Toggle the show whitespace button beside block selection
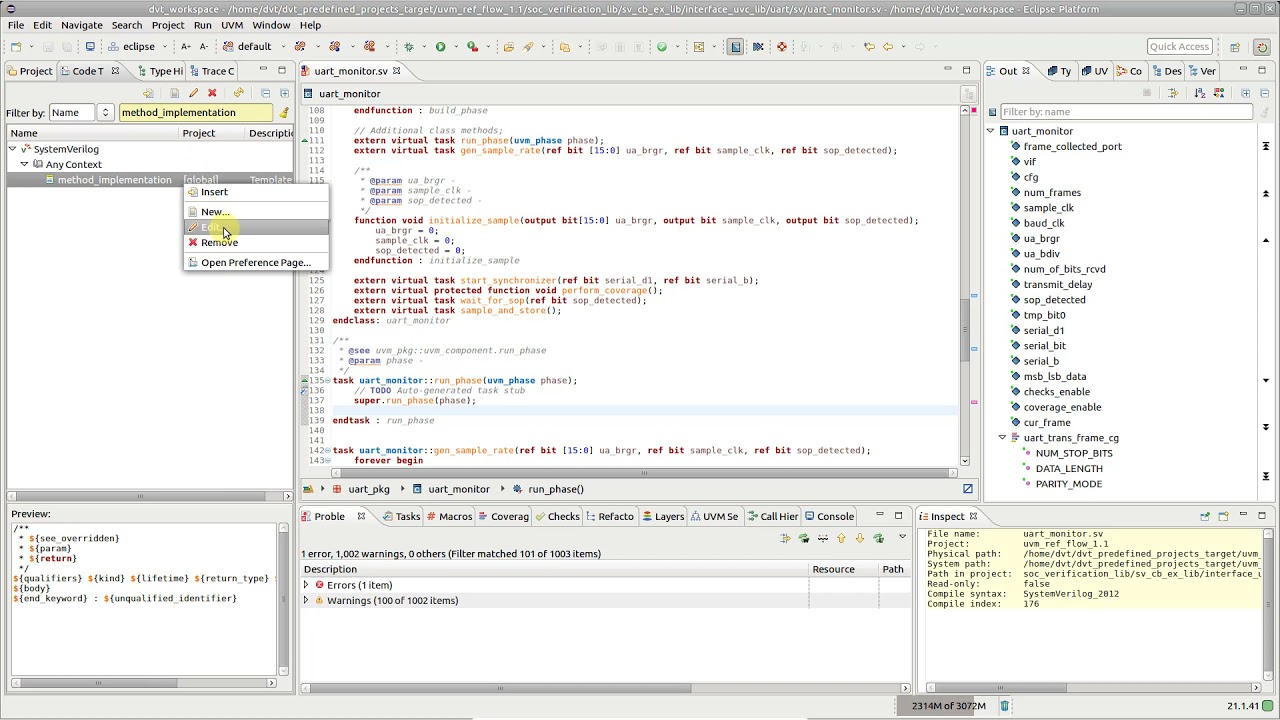The width and height of the screenshot is (1280, 720). pyautogui.click(x=757, y=46)
